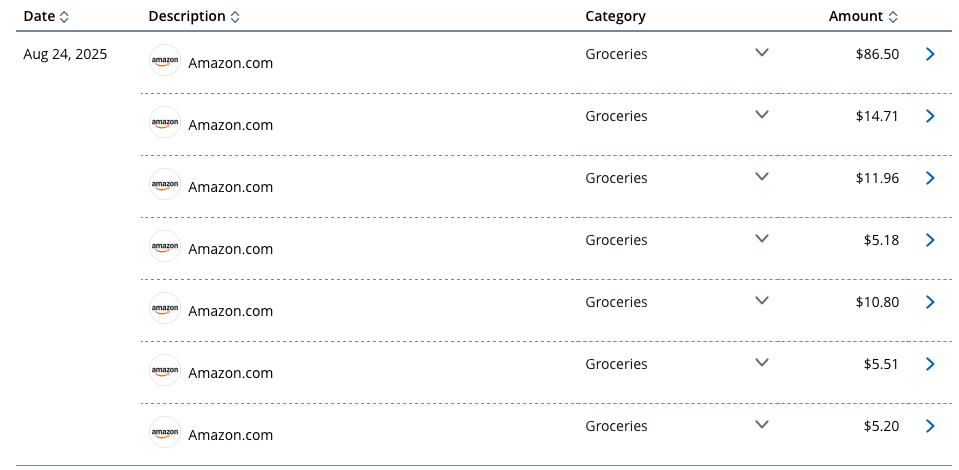The image size is (959, 470).
Task: Select Groceries category text in $10.80 row
Action: coord(616,302)
